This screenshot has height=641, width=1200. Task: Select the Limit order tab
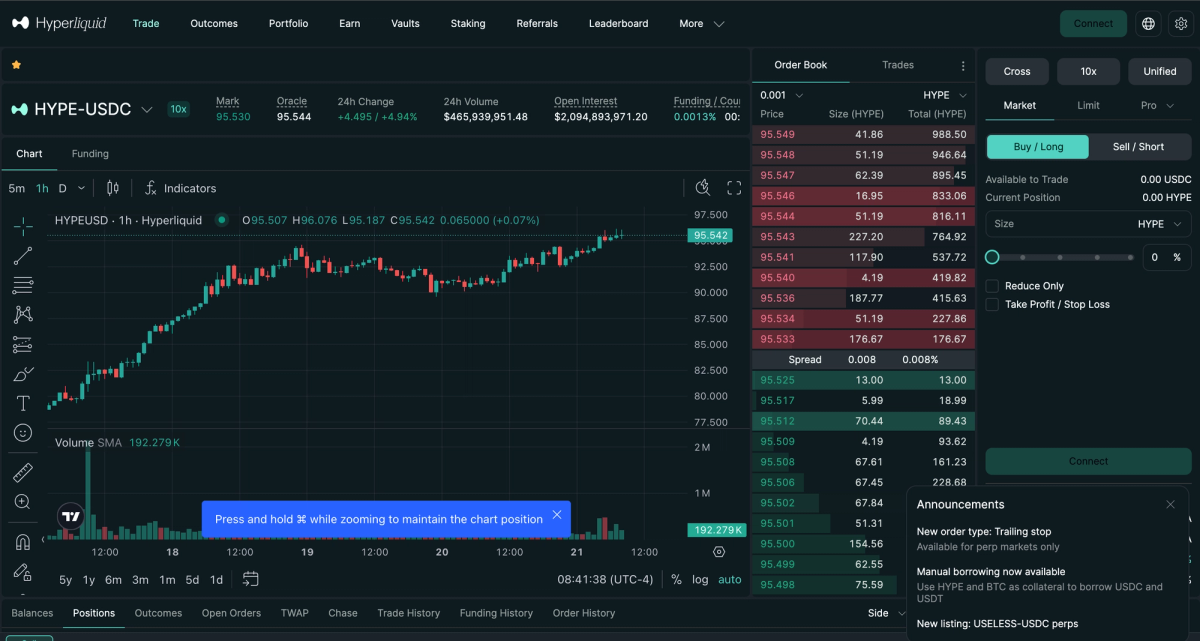click(x=1088, y=105)
